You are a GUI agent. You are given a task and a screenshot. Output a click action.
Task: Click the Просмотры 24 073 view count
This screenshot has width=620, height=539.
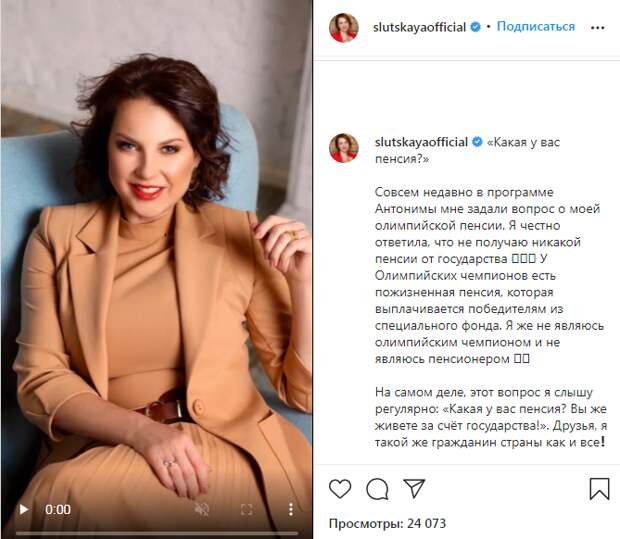pos(388,524)
